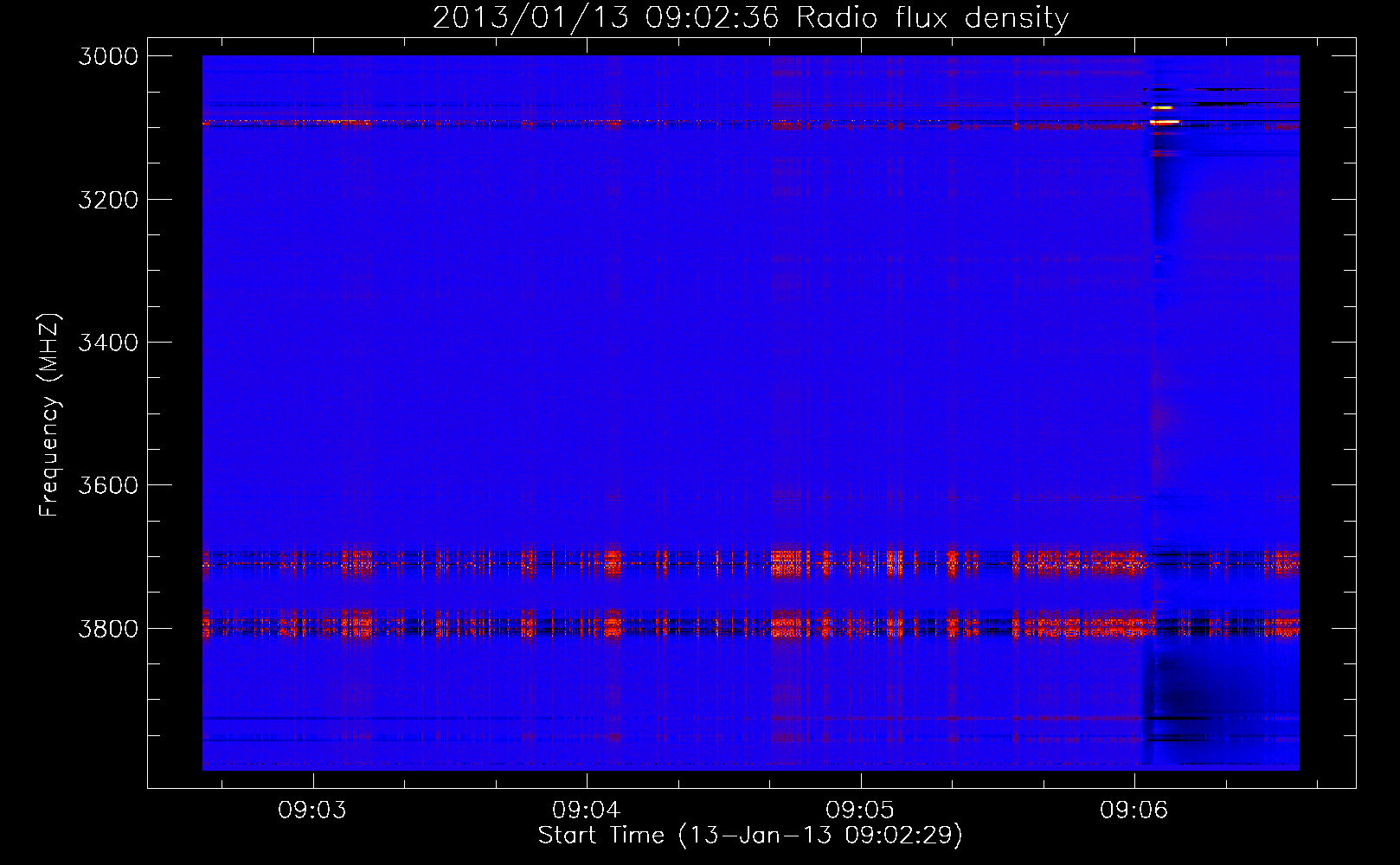The width and height of the screenshot is (1400, 865).
Task: Click the 09:03 time tick label
Action: (312, 810)
